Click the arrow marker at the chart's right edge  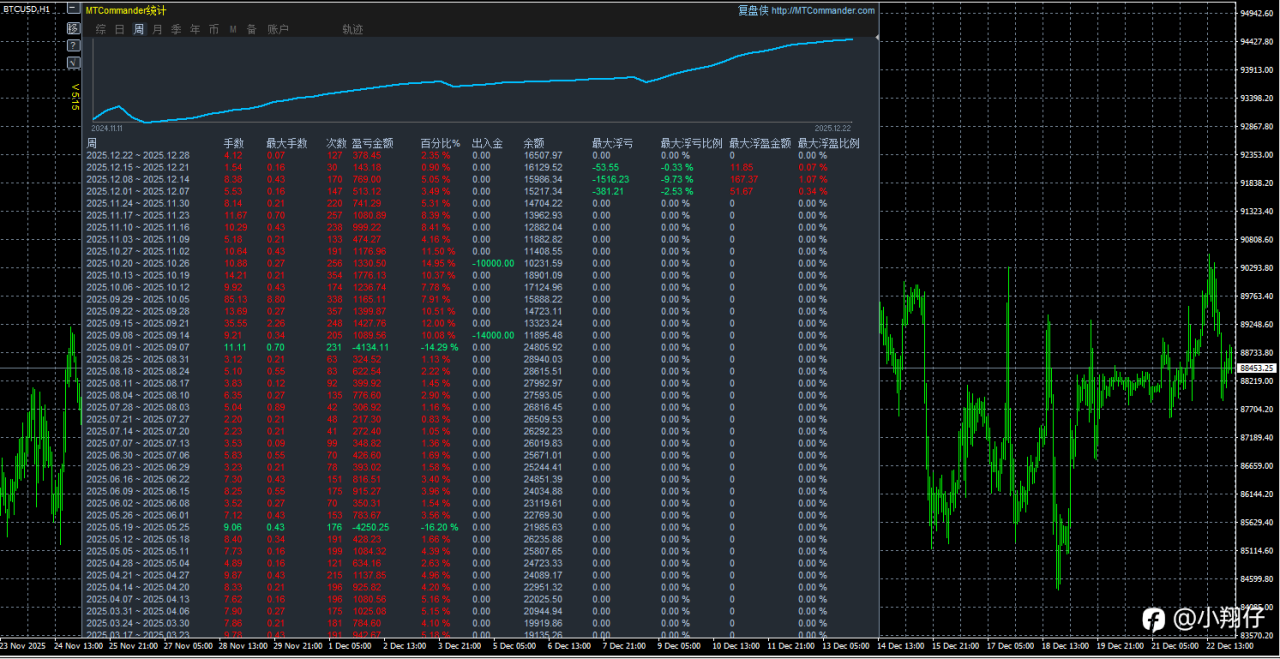tap(877, 38)
